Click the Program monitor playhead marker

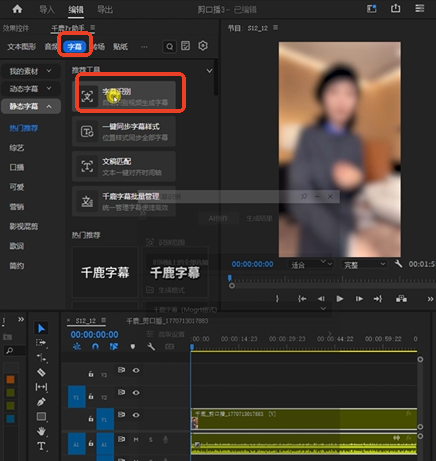230,278
